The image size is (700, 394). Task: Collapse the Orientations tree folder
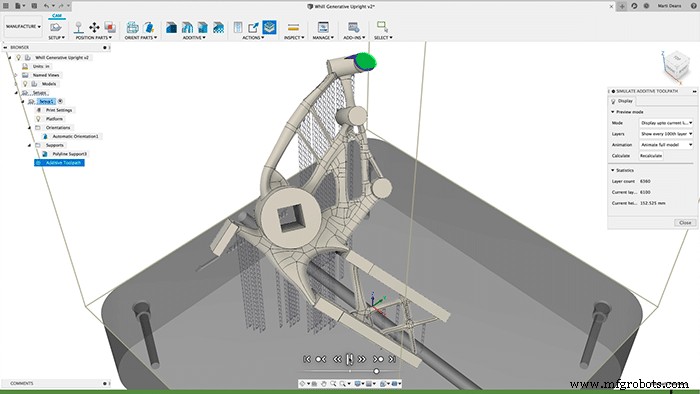click(29, 128)
